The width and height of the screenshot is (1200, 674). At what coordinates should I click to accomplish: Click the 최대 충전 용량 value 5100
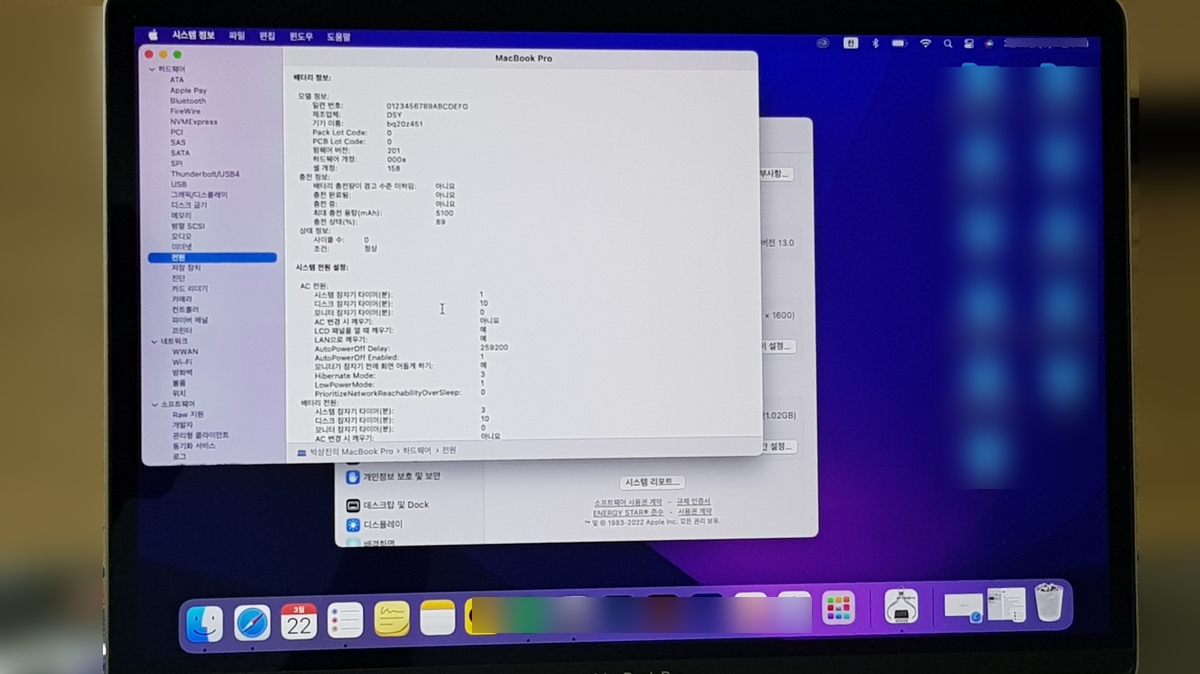[444, 213]
